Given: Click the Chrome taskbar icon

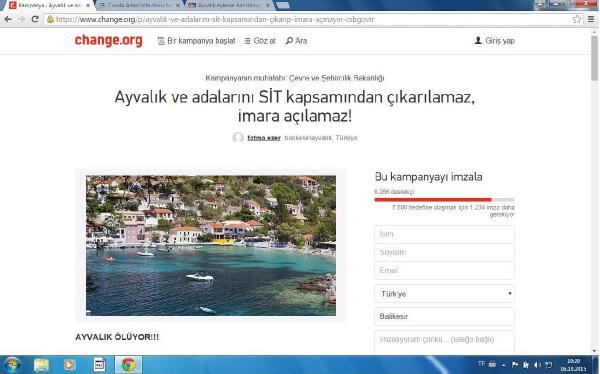Looking at the screenshot, I should pyautogui.click(x=128, y=365).
